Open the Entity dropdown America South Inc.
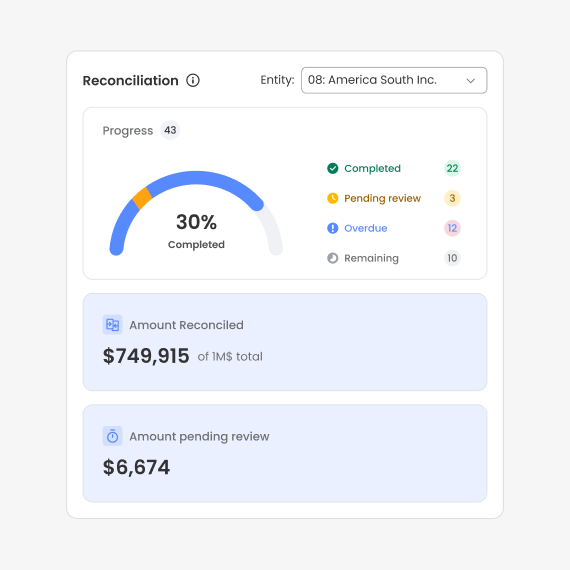The height and width of the screenshot is (570, 570). 394,80
